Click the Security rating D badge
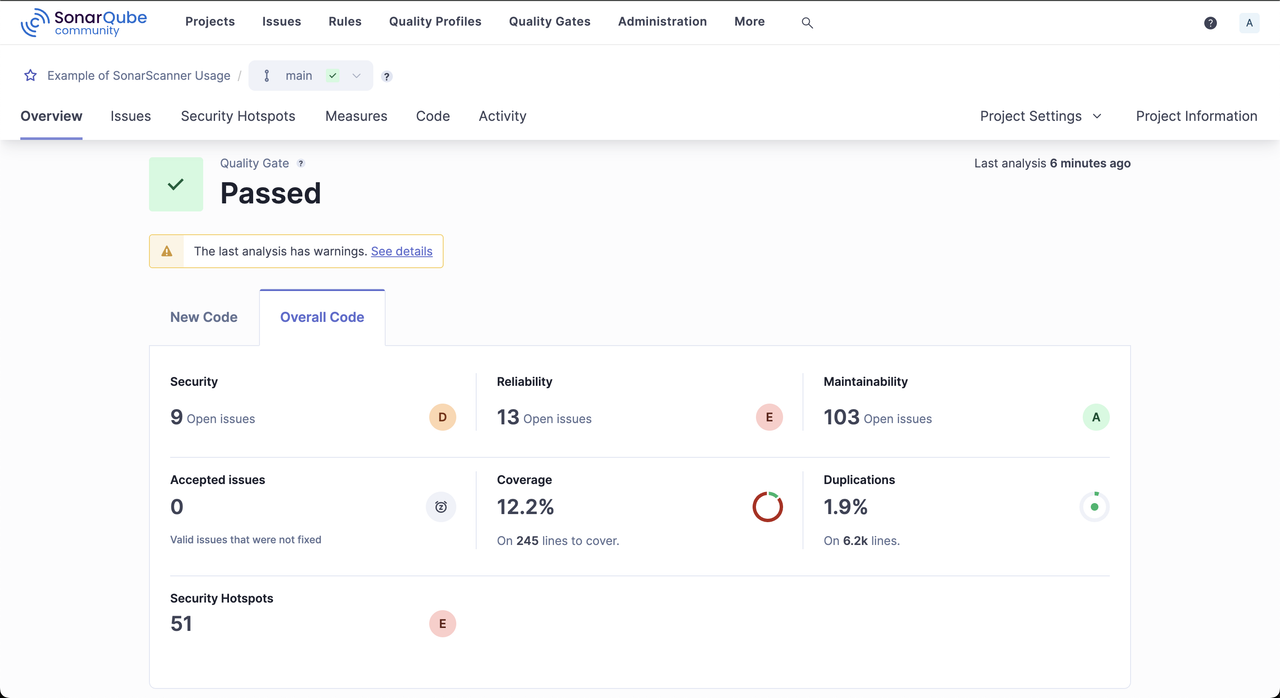This screenshot has height=698, width=1280. [442, 418]
